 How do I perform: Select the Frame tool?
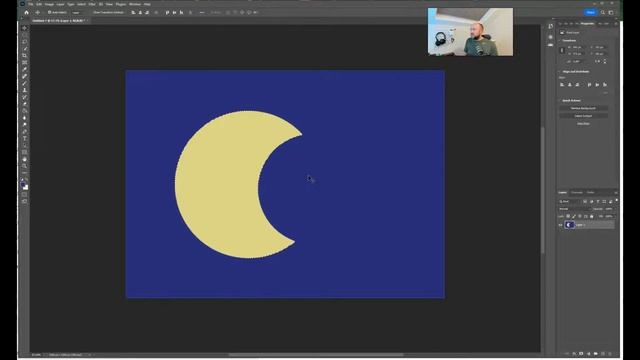[24, 62]
